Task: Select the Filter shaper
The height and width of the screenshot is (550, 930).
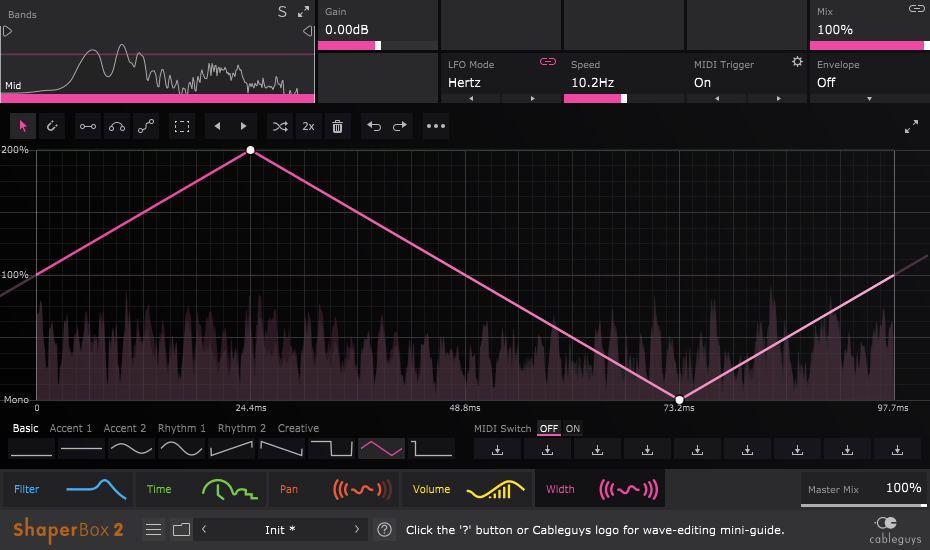Action: coord(68,489)
